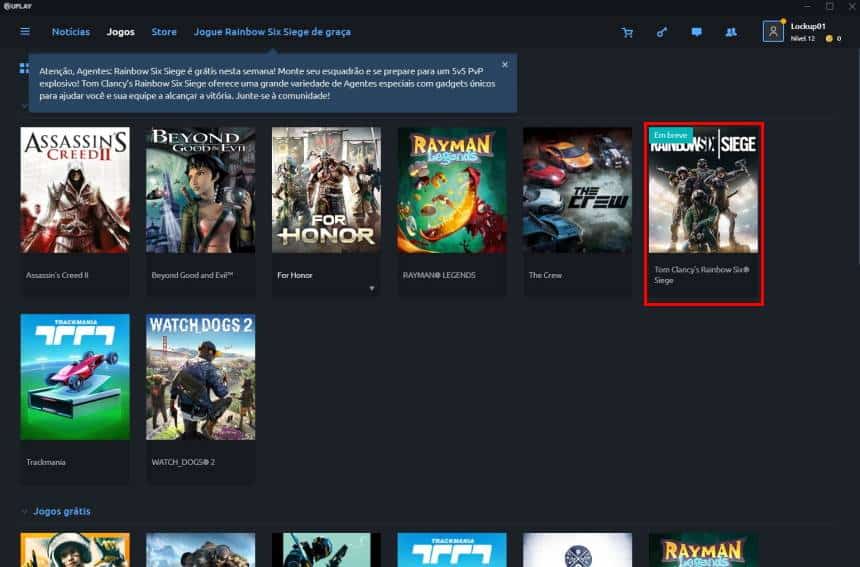This screenshot has height=567, width=860.
Task: Click the Jogos grátis heading
Action: pyautogui.click(x=62, y=511)
